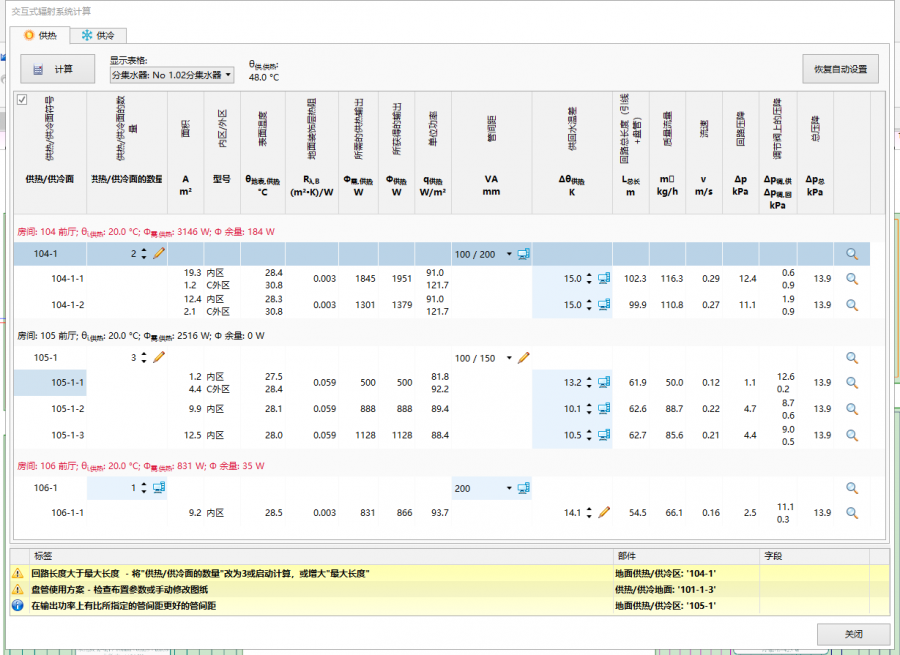Click the 恢复自动设置 button

[x=840, y=69]
